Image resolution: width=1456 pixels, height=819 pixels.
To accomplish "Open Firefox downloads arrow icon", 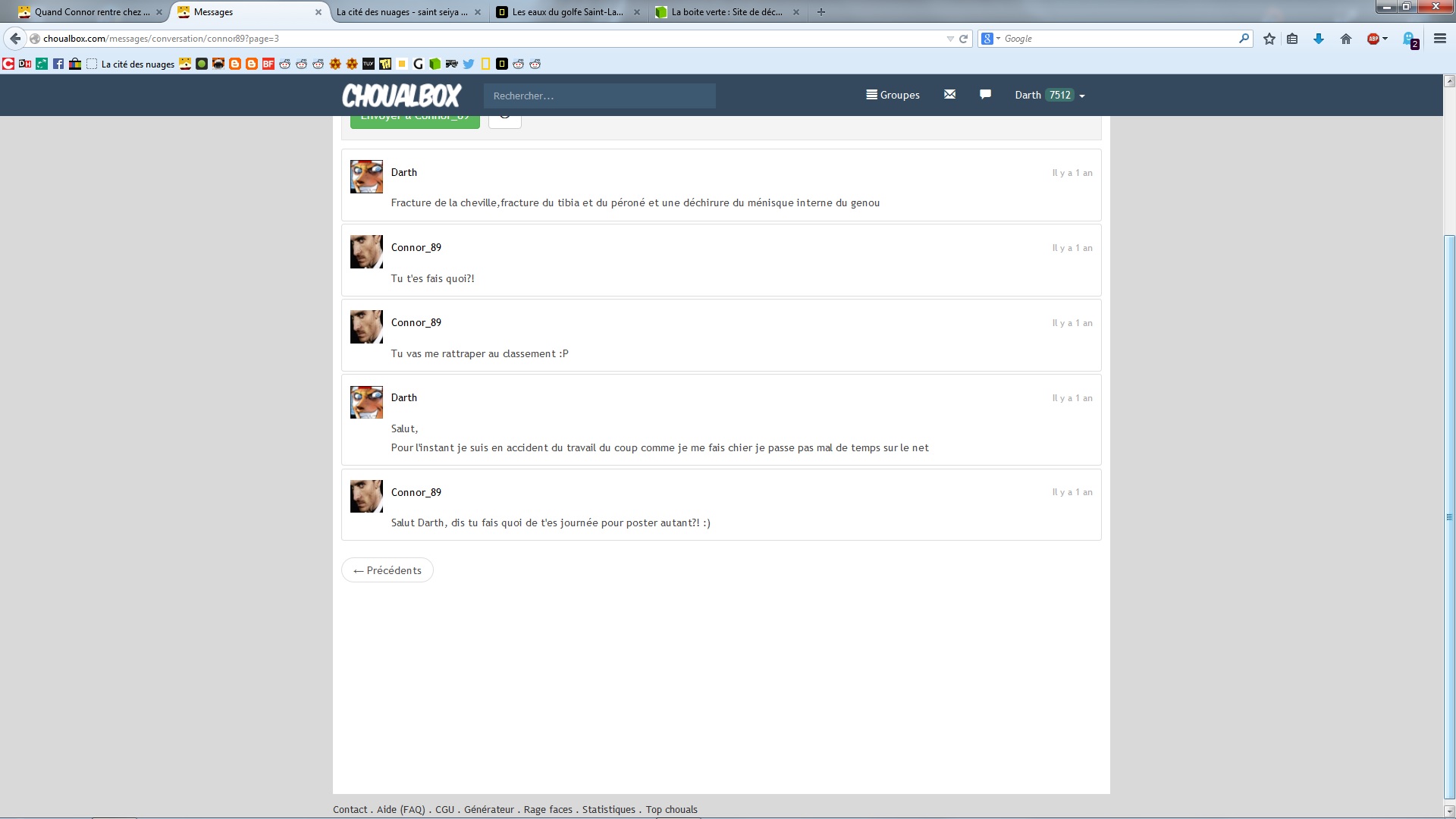I will tap(1319, 39).
